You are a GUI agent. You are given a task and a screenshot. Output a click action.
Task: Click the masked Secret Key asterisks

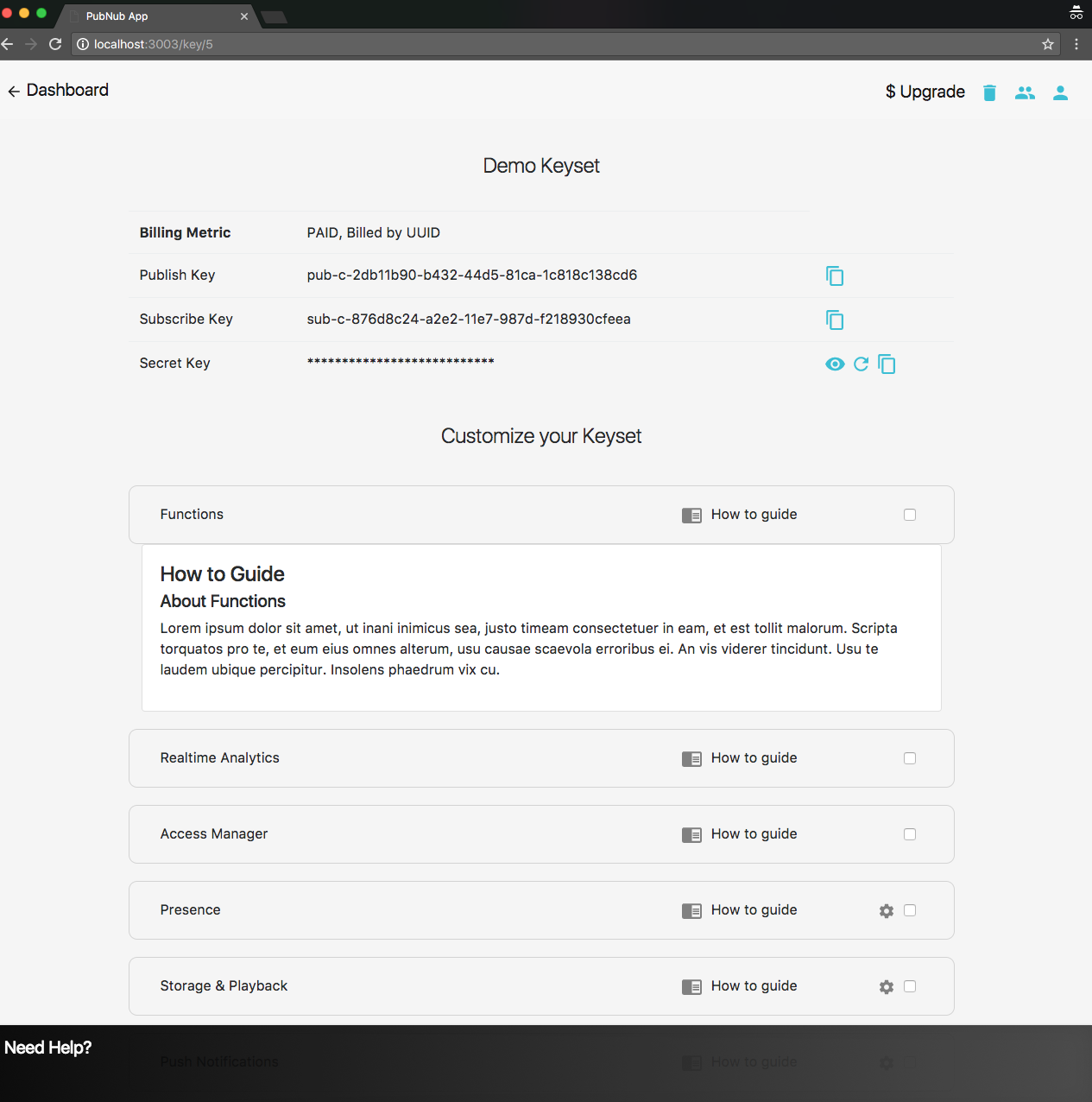coord(401,362)
